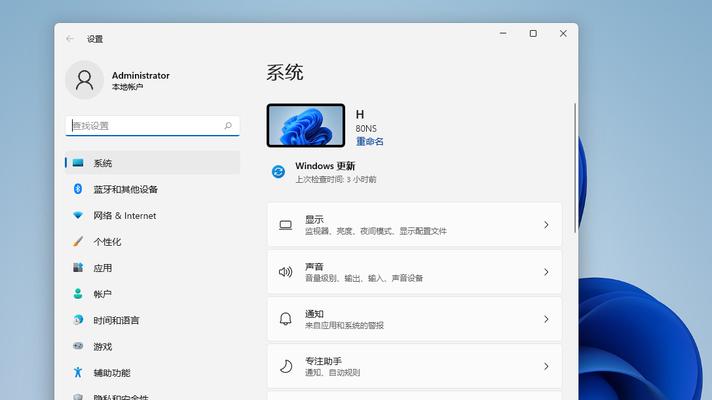The width and height of the screenshot is (712, 400).
Task: Go to 网络 & Internet settings
Action: click(153, 215)
